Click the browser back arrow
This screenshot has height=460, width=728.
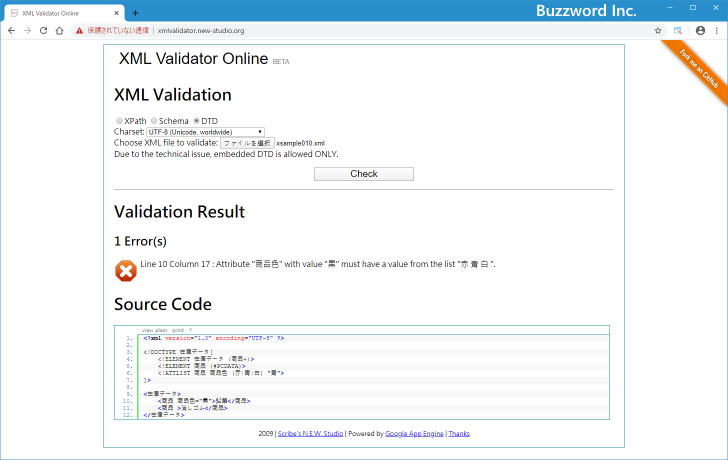point(11,31)
